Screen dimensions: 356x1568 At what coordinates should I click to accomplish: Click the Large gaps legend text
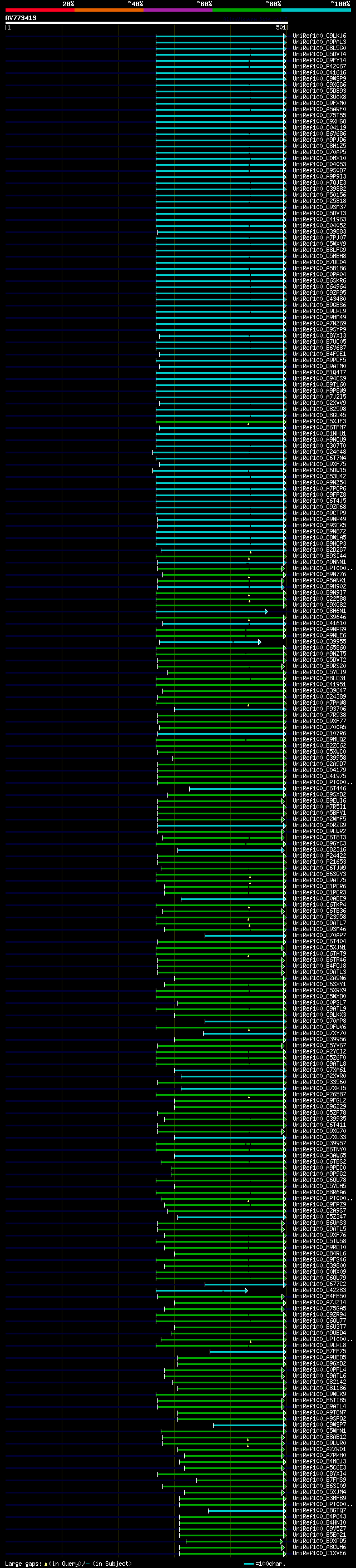click(x=68, y=1564)
